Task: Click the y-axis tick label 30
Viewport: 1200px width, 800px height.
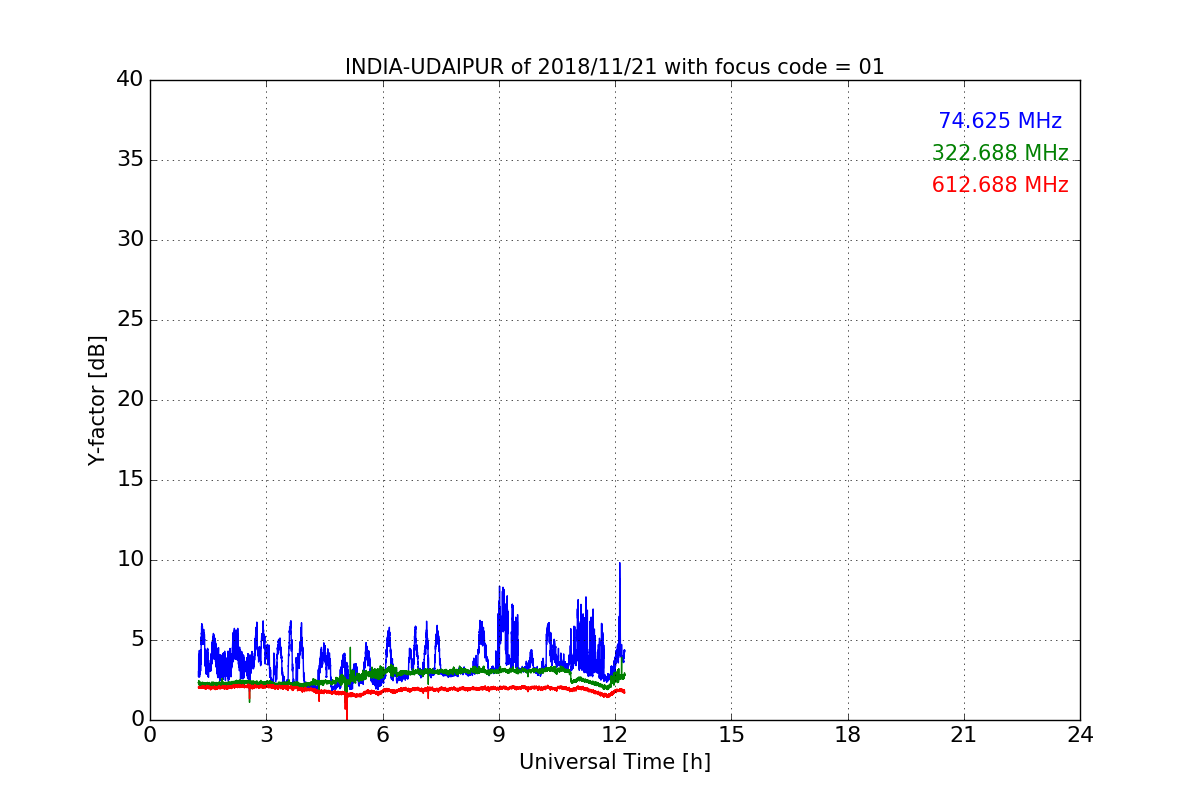Action: click(x=130, y=240)
